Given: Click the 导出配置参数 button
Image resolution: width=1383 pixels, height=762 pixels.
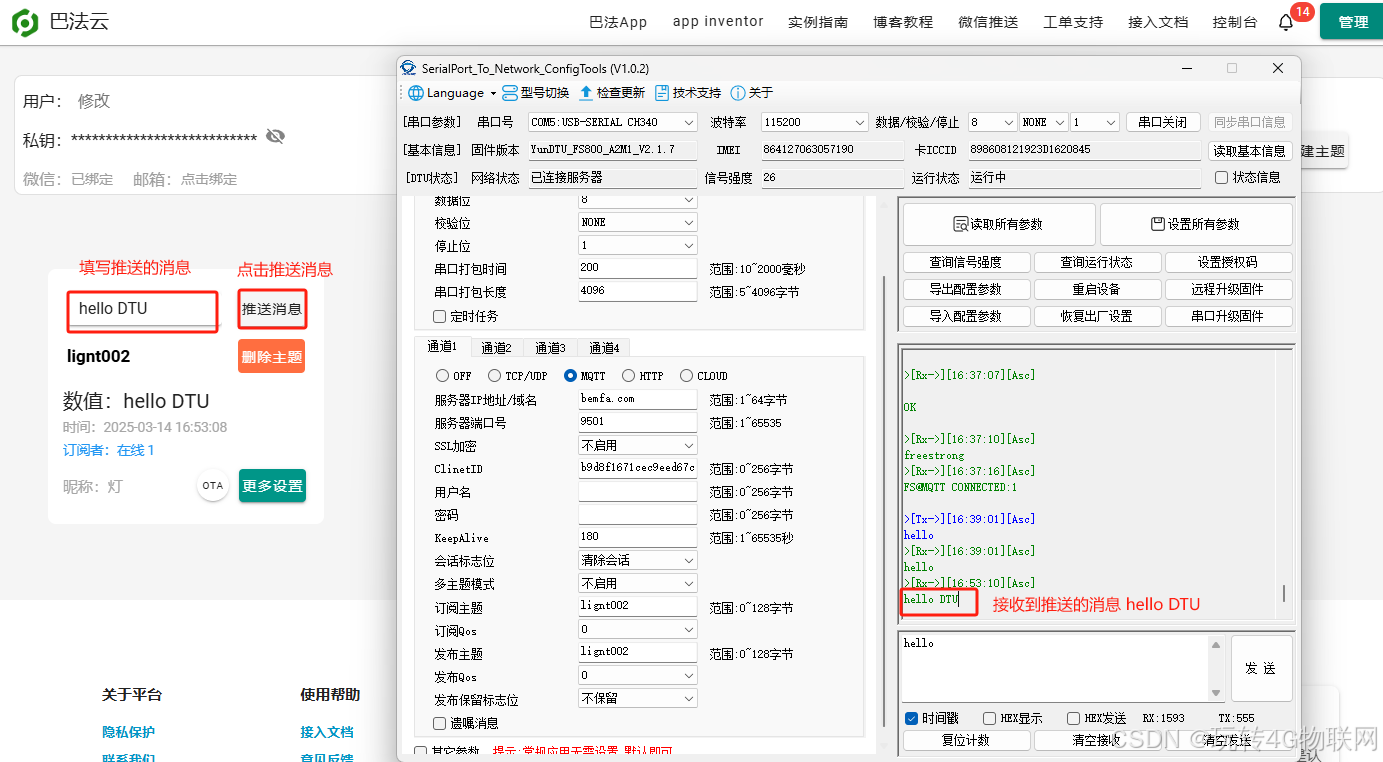Looking at the screenshot, I should coord(966,289).
